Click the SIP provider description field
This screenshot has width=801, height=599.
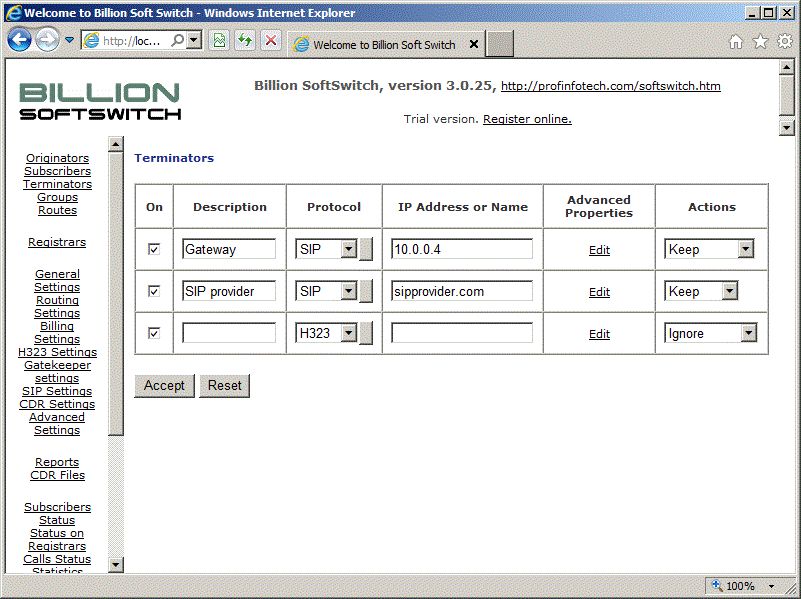coord(229,291)
